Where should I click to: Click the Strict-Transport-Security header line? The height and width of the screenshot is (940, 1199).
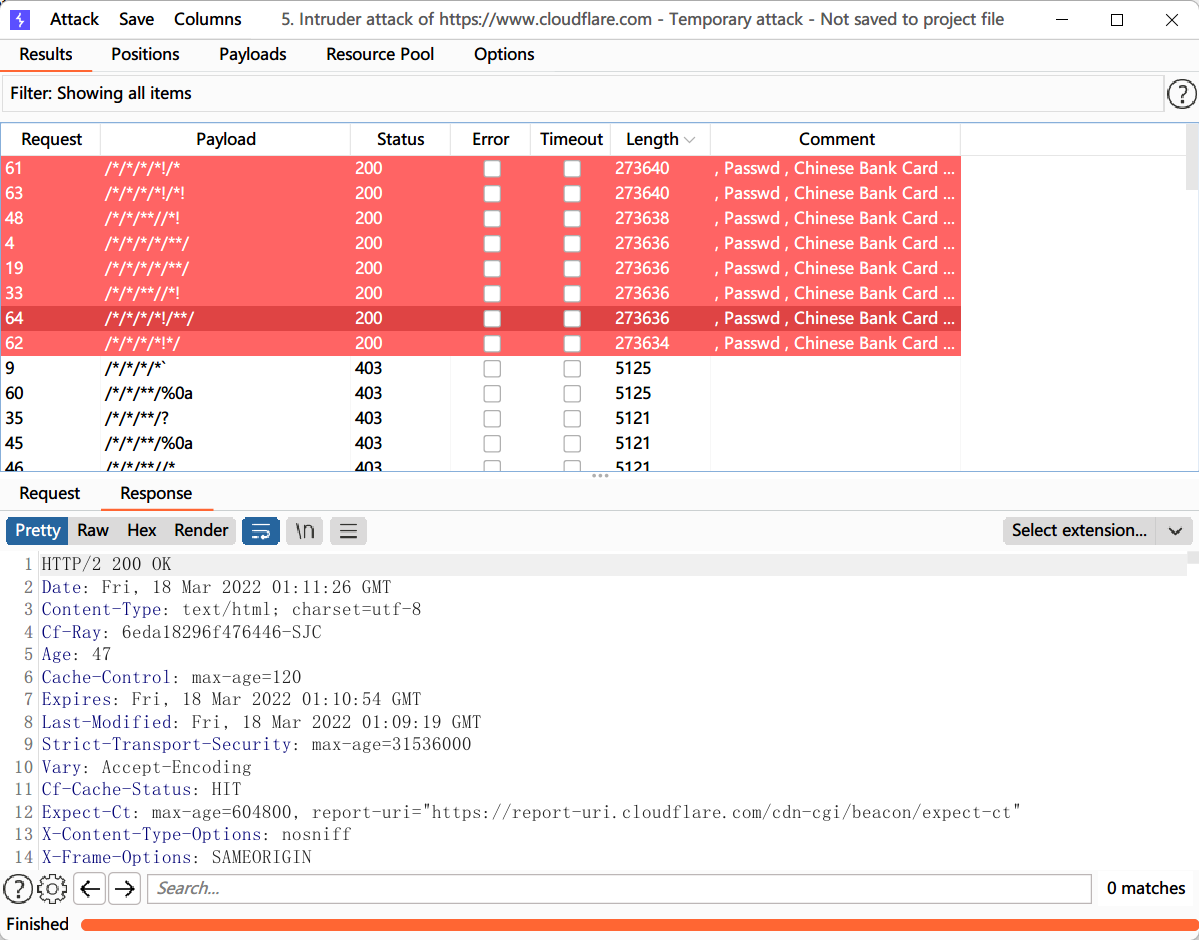click(256, 745)
